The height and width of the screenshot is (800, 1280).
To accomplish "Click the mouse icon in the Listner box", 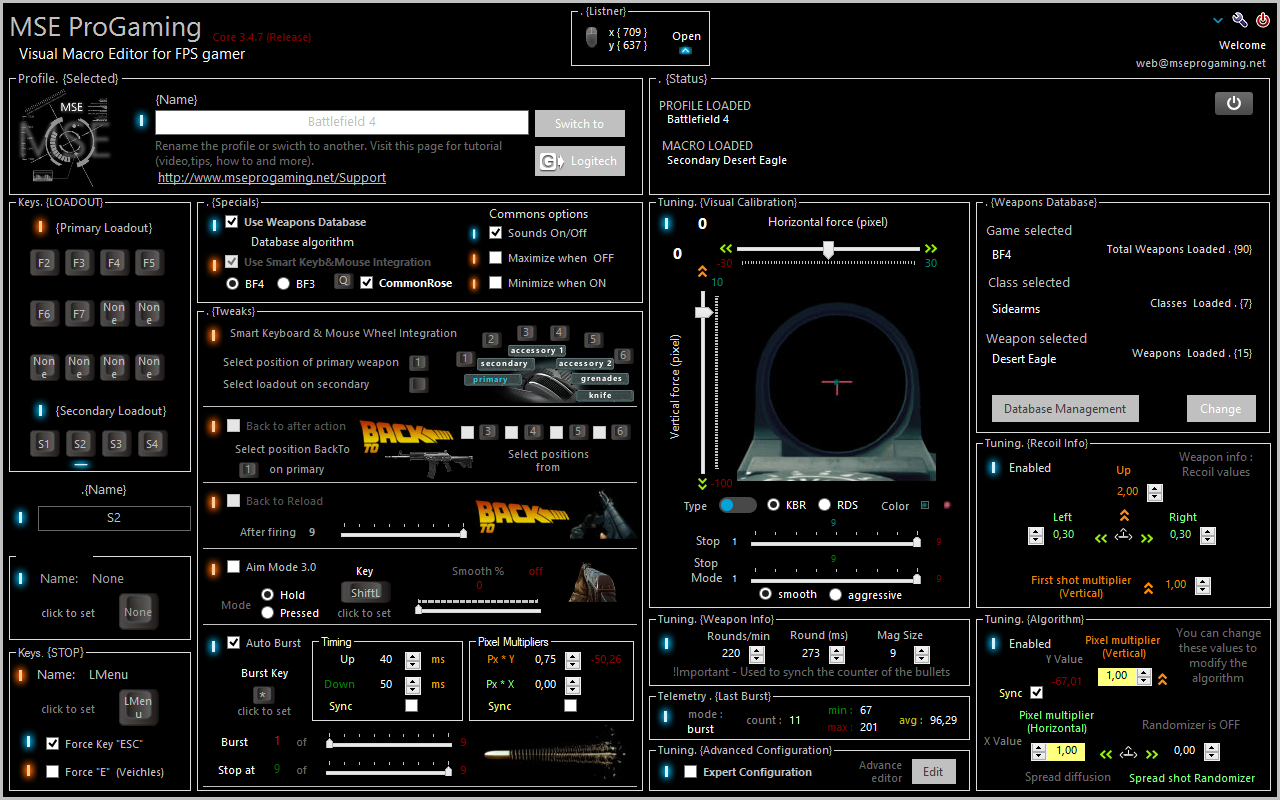I will 591,38.
